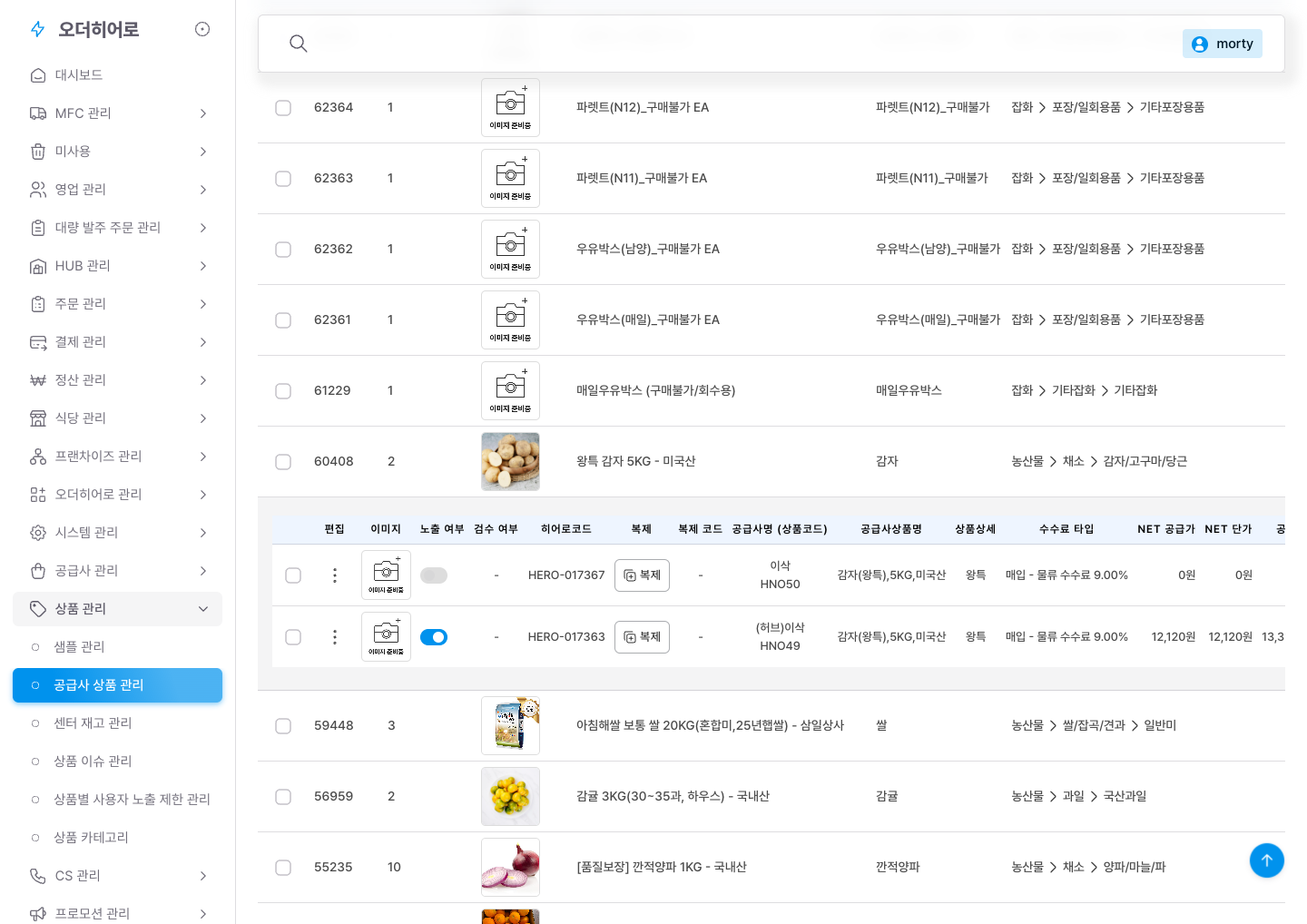Viewport: 1307px width, 924px height.
Task: Expand 주문 관리 submenu chevron
Action: (x=203, y=304)
